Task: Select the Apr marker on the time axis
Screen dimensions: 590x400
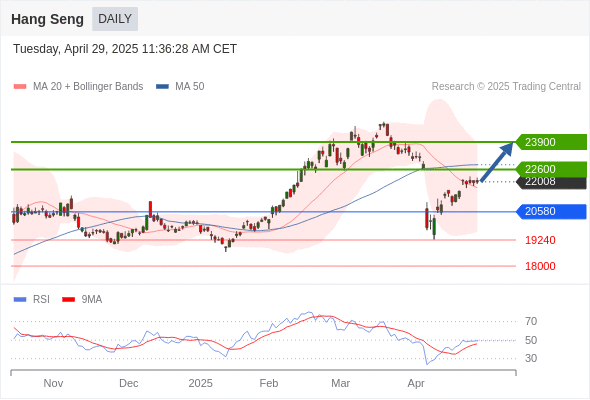Action: tap(416, 383)
